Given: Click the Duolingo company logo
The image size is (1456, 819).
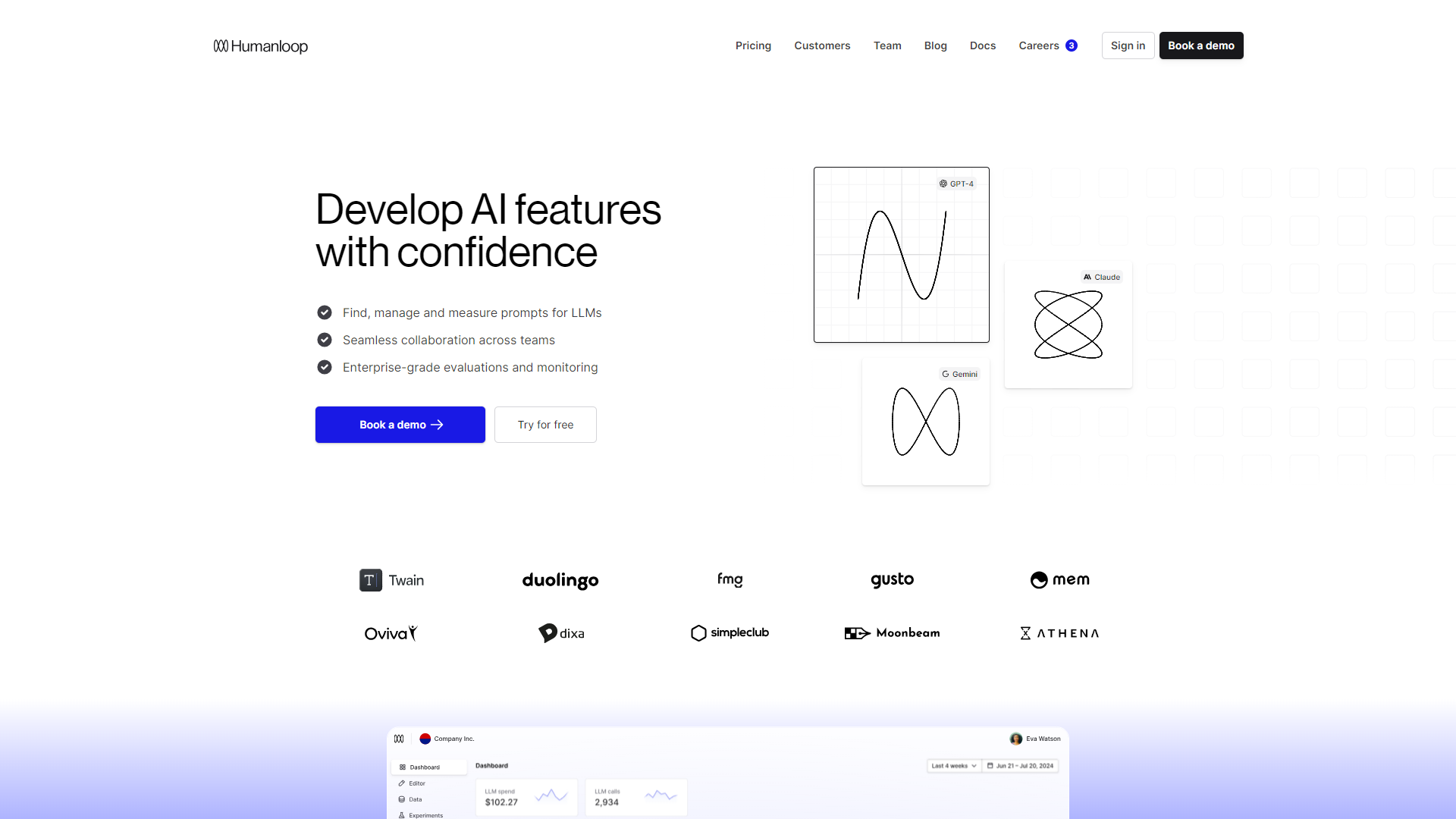Looking at the screenshot, I should (x=560, y=580).
